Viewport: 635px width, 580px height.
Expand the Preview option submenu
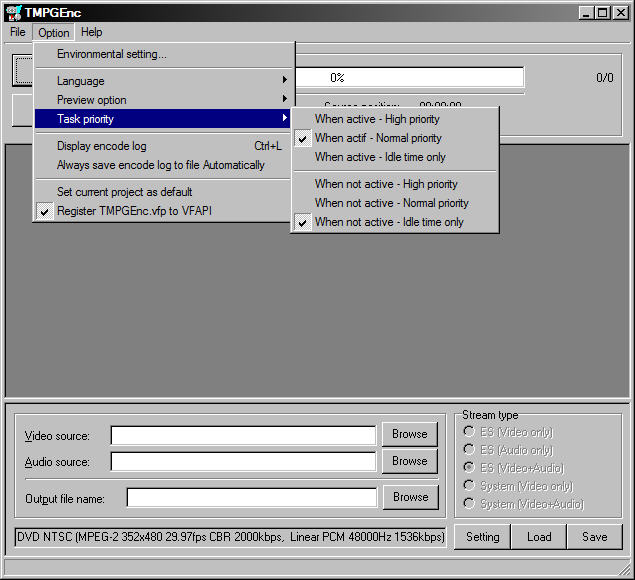pos(163,100)
